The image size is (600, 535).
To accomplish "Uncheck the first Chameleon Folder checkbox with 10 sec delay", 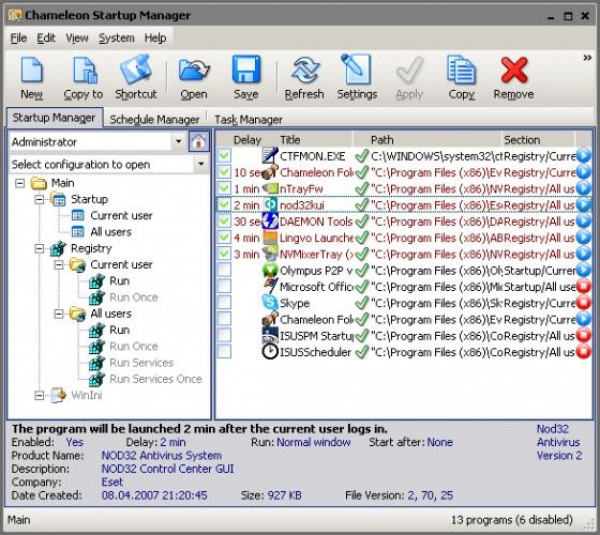I will pos(224,172).
